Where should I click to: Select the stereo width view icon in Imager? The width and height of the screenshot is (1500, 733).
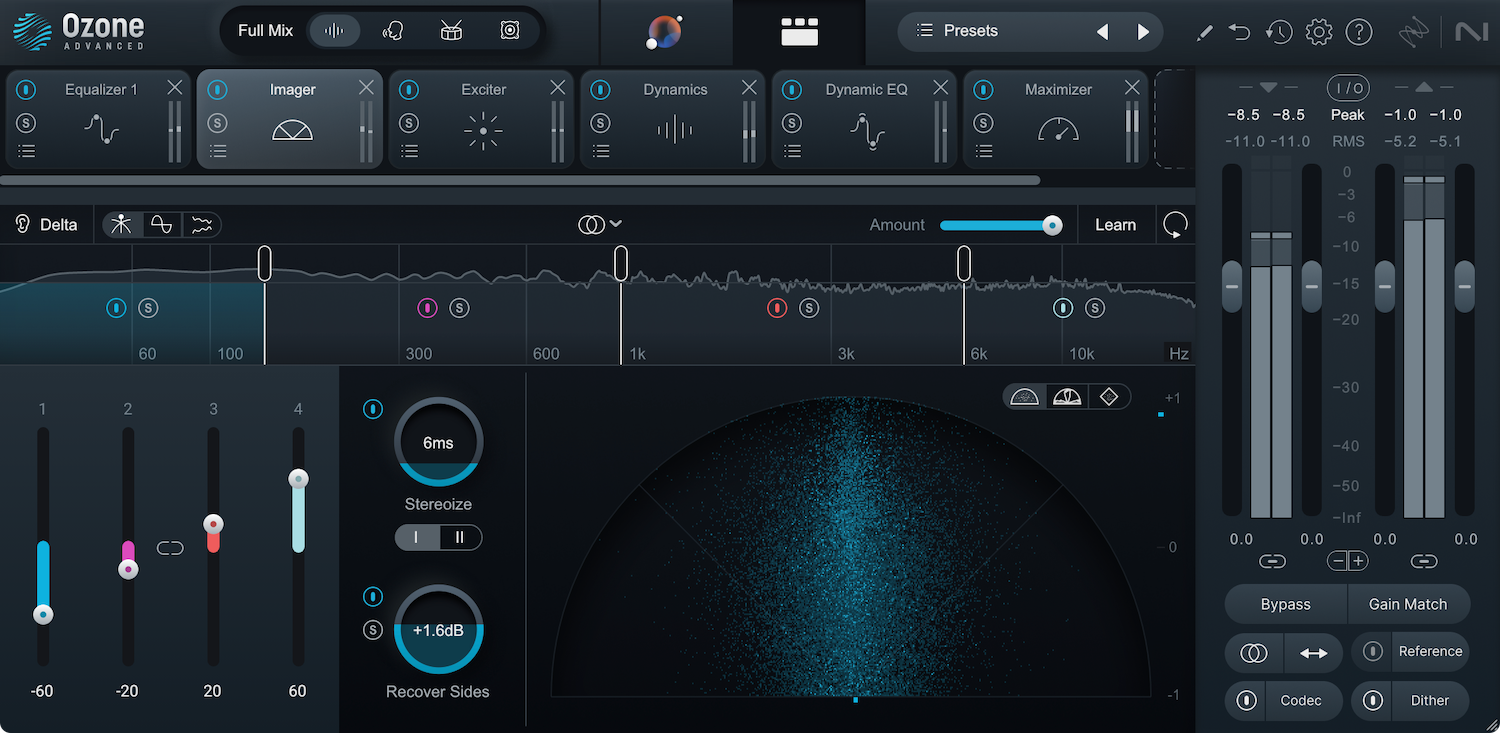[1025, 396]
